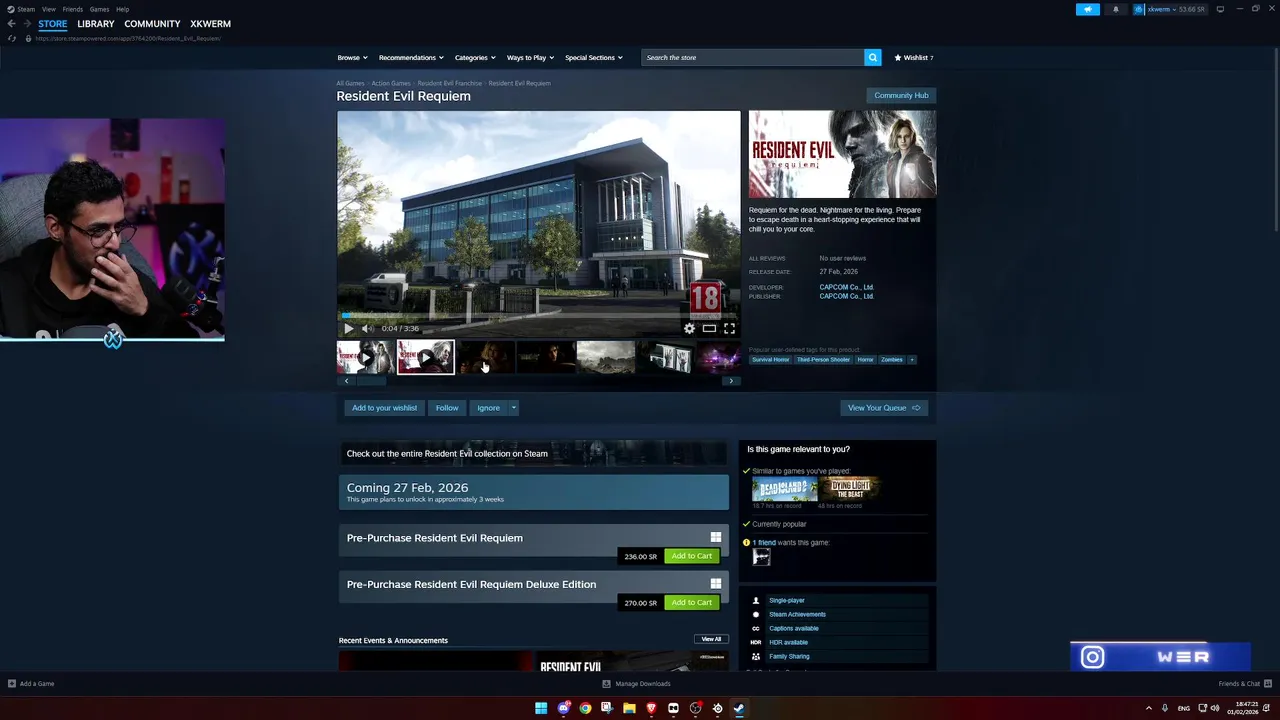The image size is (1280, 720).
Task: Open the announcements megaphone button
Action: click(x=1088, y=9)
